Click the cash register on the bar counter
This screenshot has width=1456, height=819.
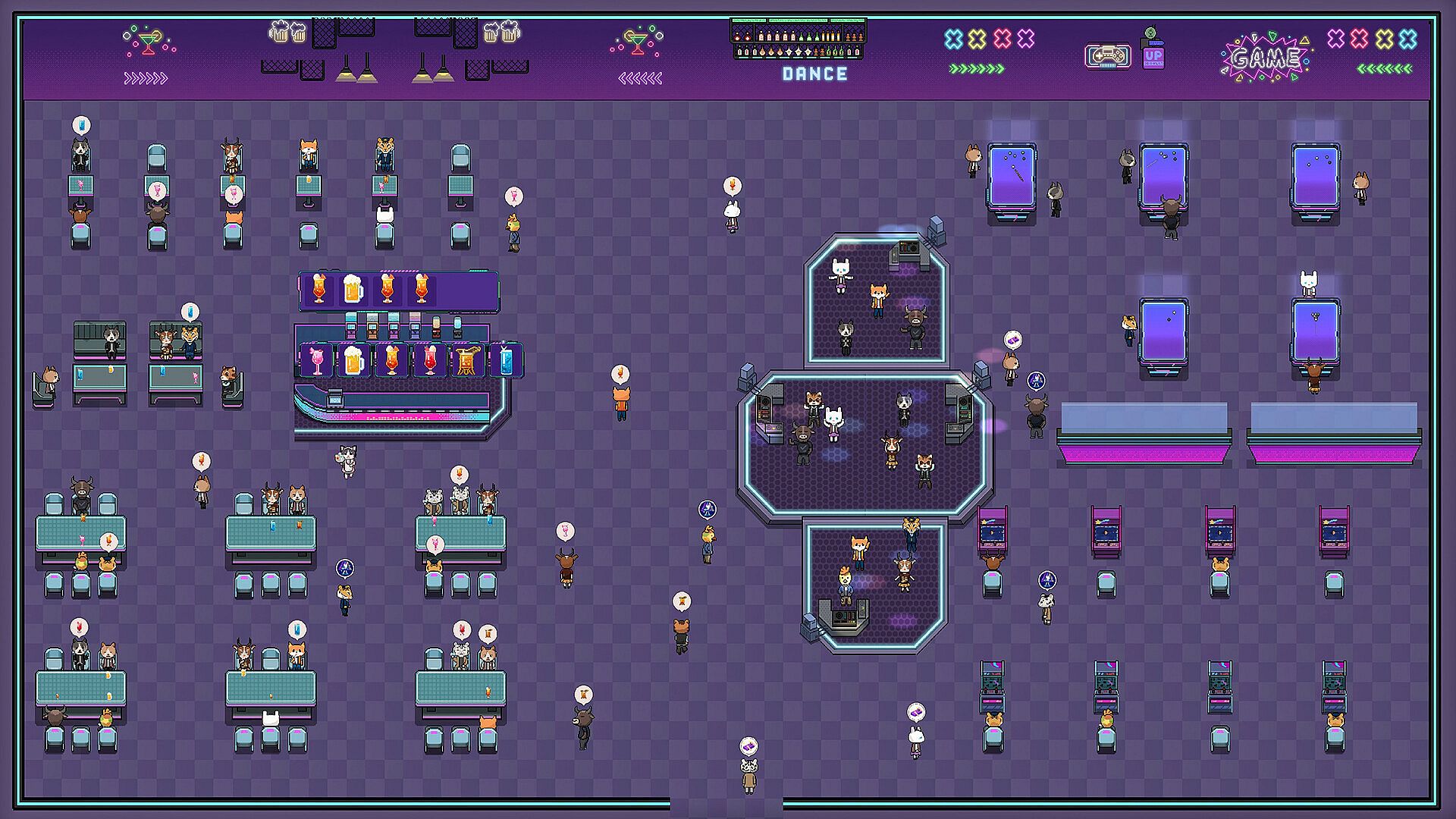(x=334, y=399)
